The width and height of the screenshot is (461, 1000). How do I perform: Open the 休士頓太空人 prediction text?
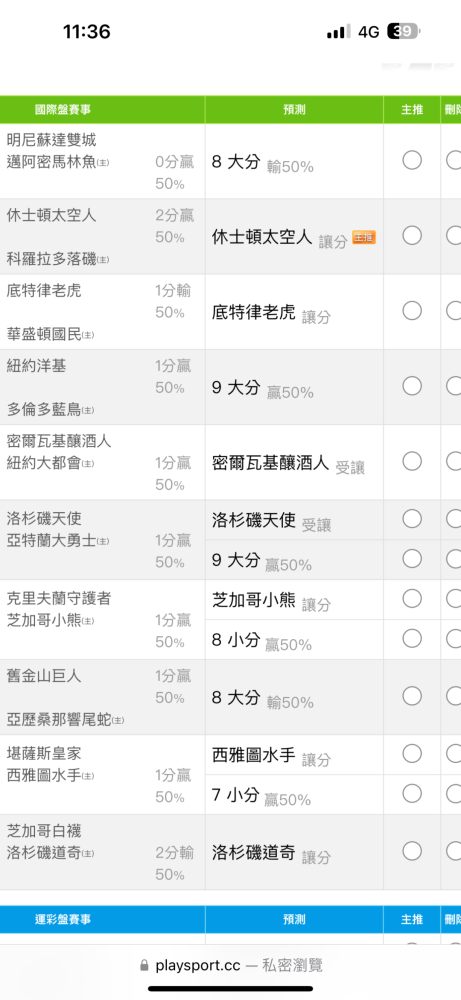262,238
